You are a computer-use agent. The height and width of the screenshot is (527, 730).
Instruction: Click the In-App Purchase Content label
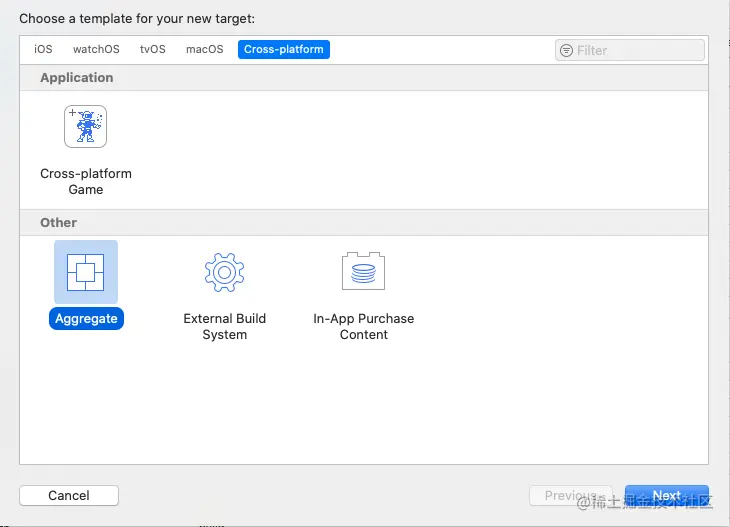click(x=364, y=326)
